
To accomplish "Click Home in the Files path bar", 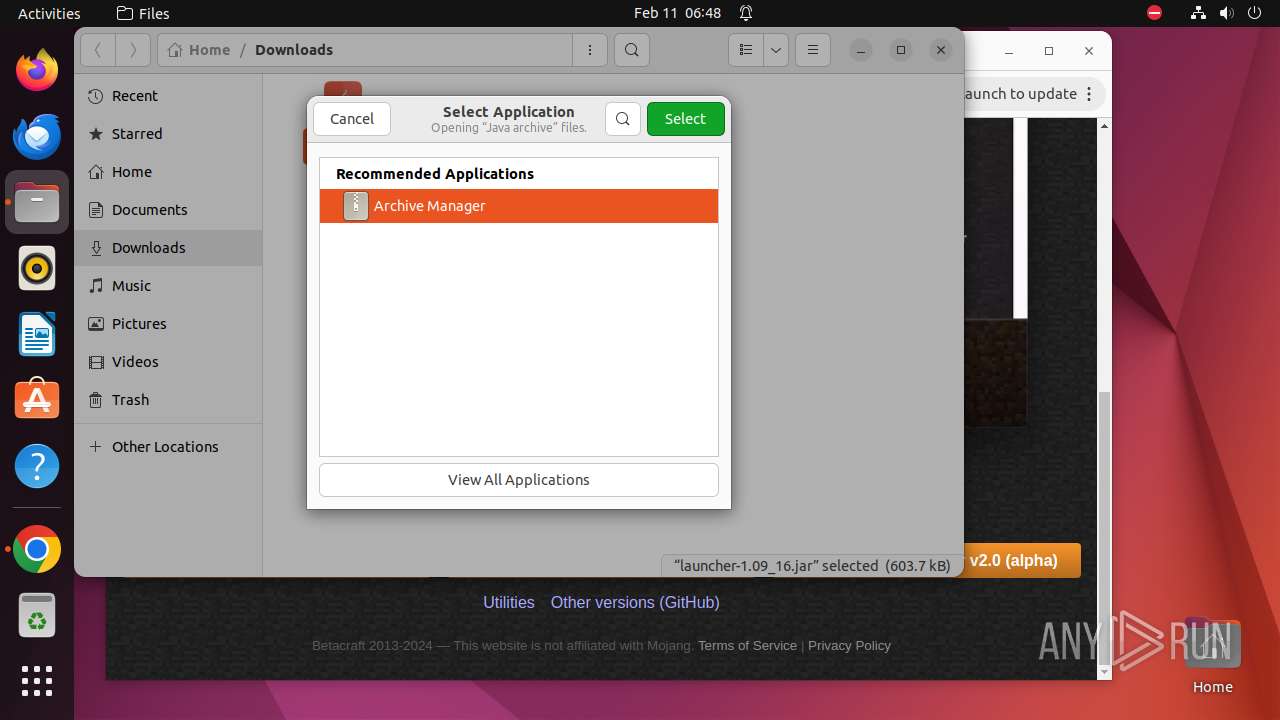I will [x=200, y=50].
